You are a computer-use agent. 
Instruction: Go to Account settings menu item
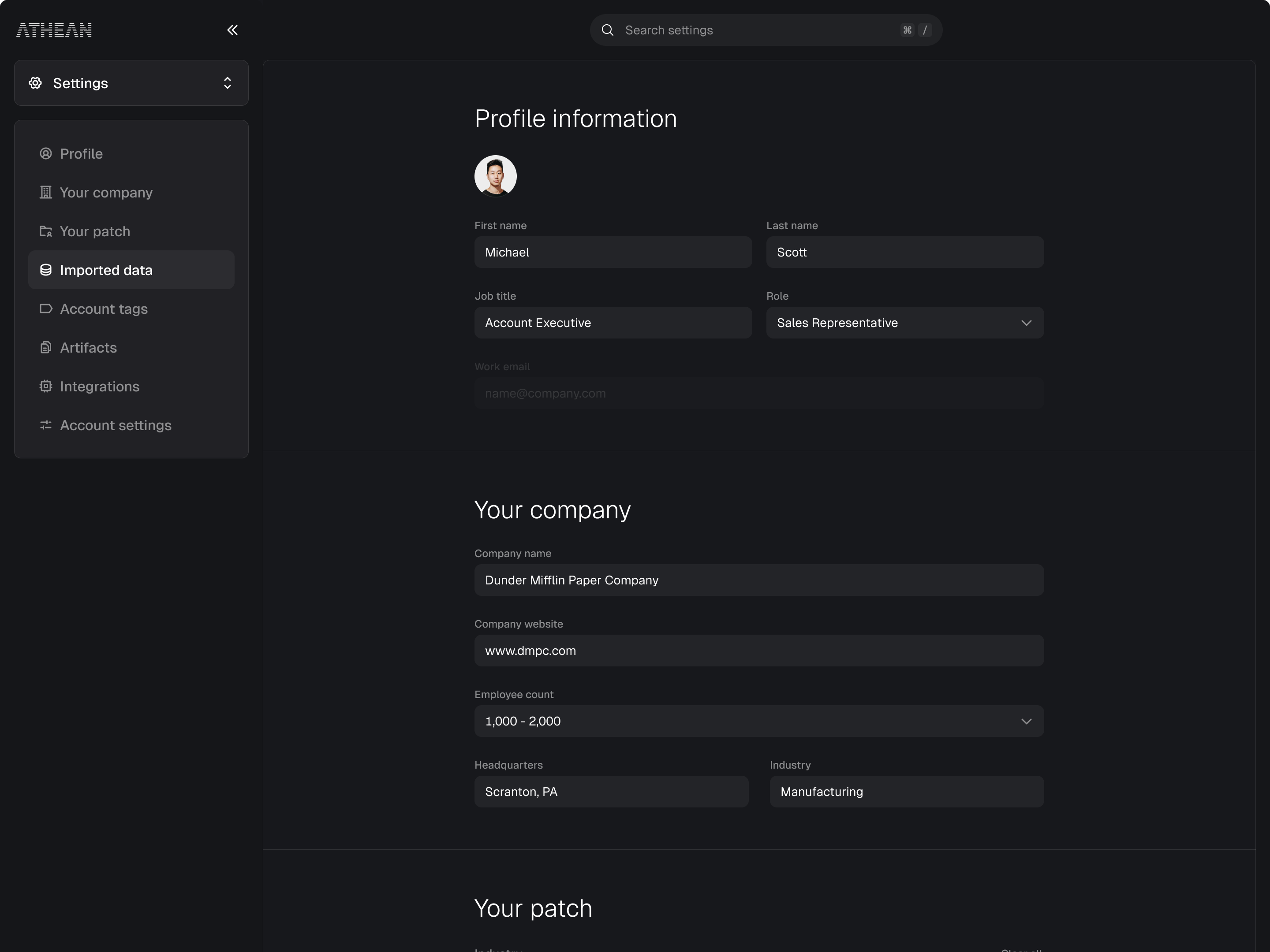point(116,425)
